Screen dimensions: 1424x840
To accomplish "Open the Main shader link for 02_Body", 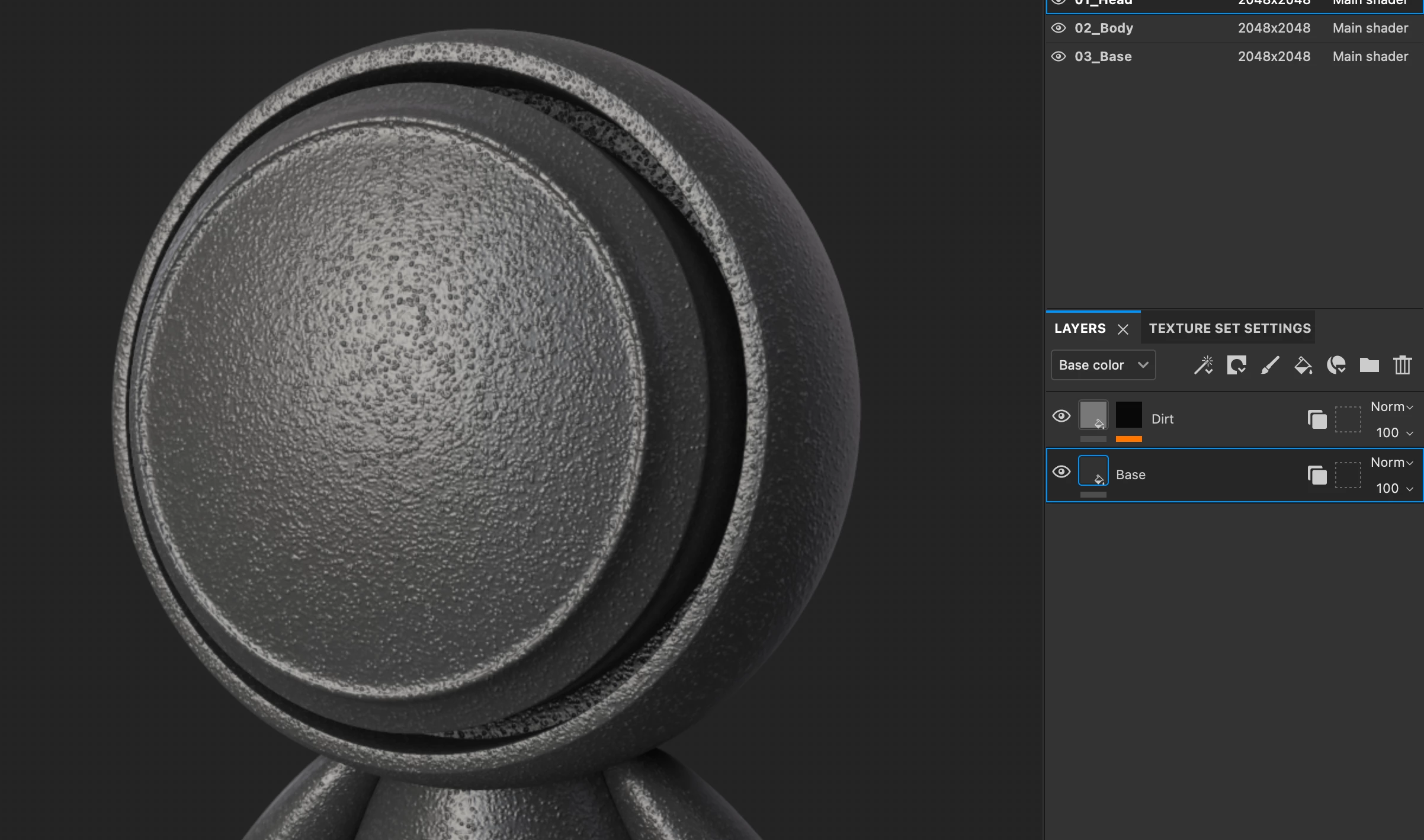I will [x=1370, y=28].
